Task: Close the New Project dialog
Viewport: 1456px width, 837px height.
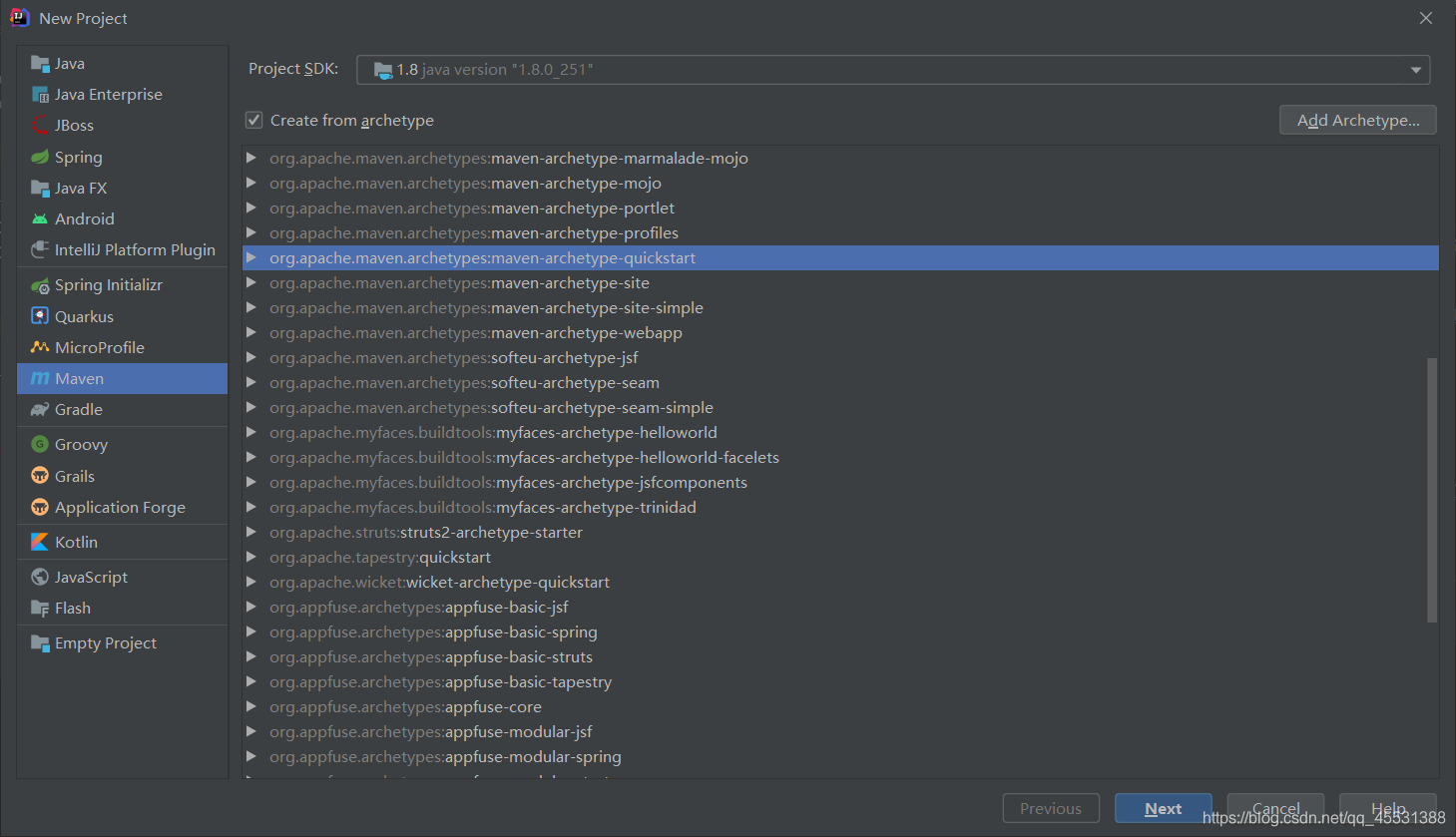Action: coord(1426,18)
